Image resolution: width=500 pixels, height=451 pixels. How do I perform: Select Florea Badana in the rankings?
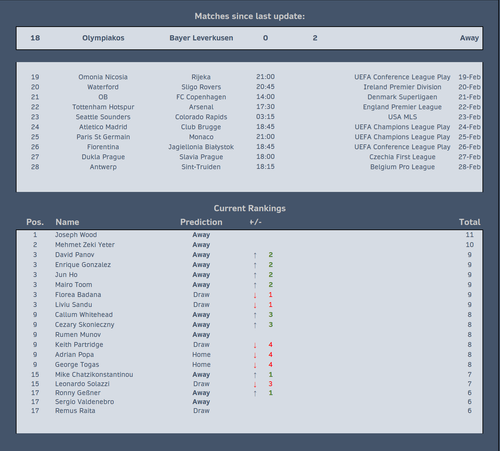click(x=78, y=295)
